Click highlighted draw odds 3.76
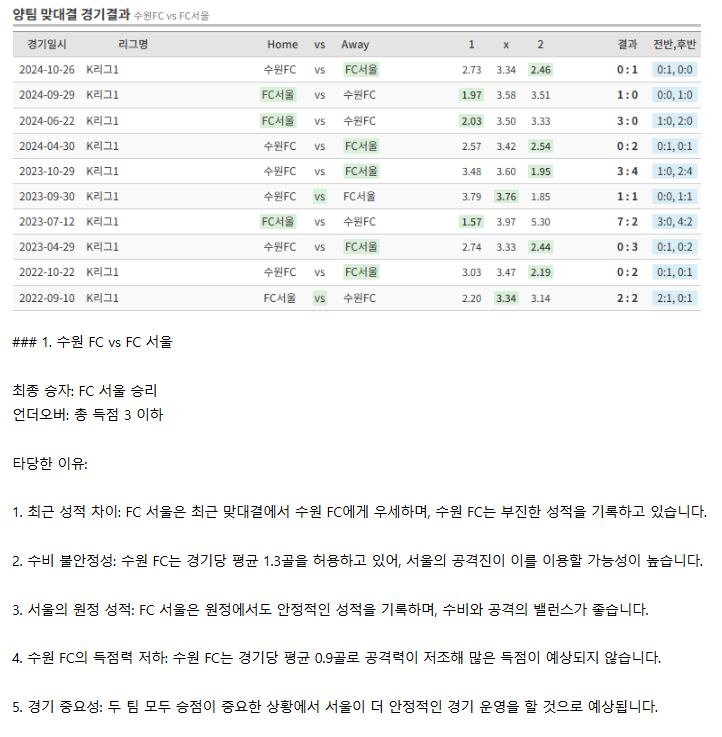Screen dimensions: 722x737 (506, 197)
